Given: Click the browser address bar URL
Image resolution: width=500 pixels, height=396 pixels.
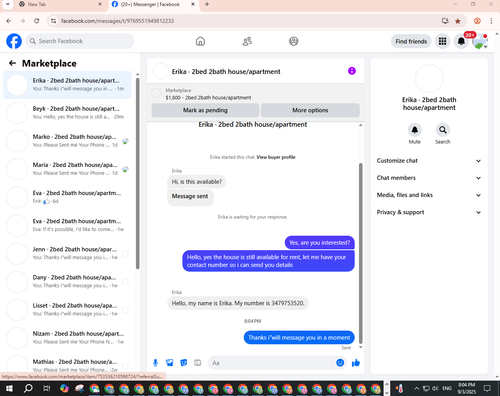Looking at the screenshot, I should 117,21.
